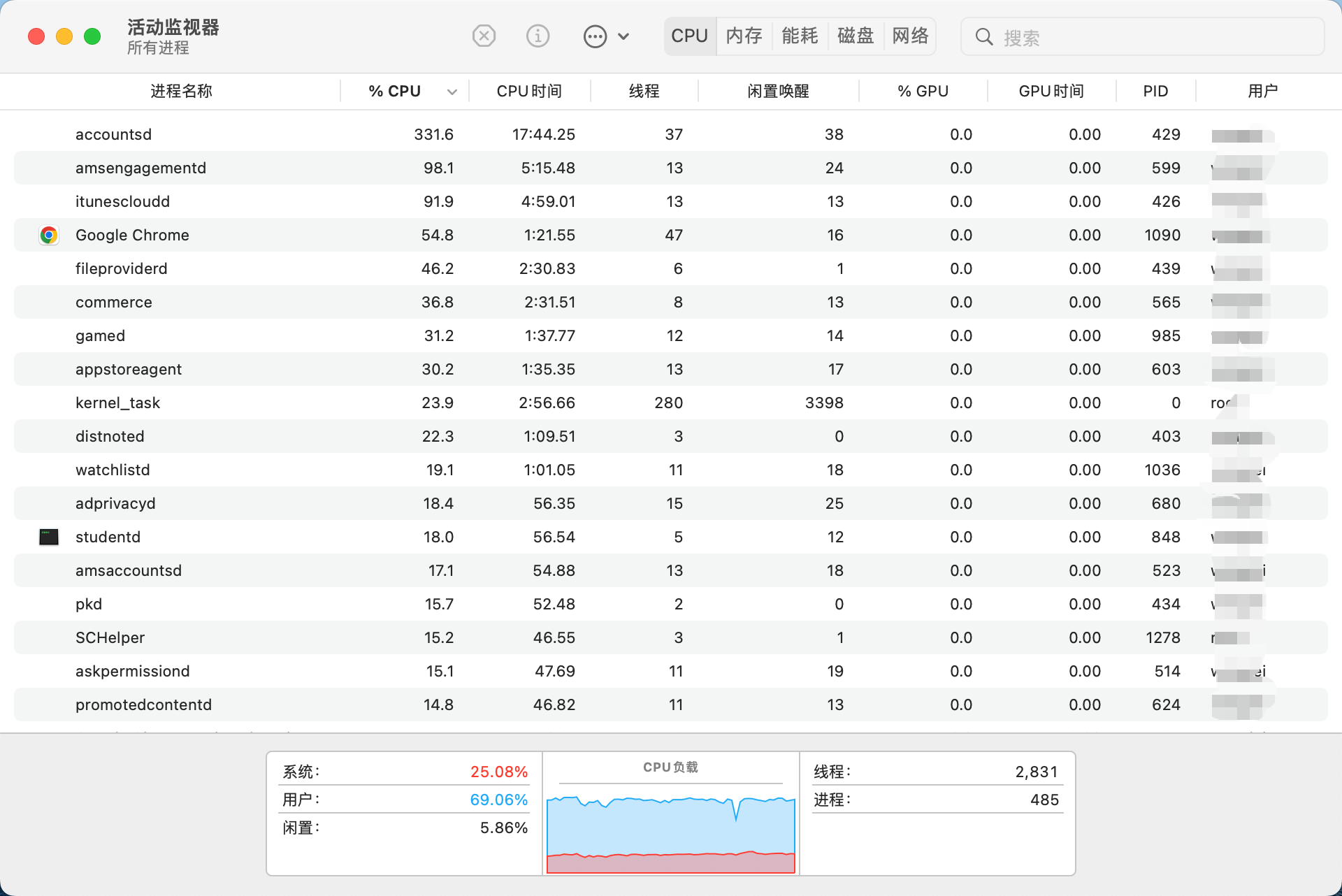This screenshot has height=896, width=1342.
Task: Click the stop process icon
Action: (x=484, y=36)
